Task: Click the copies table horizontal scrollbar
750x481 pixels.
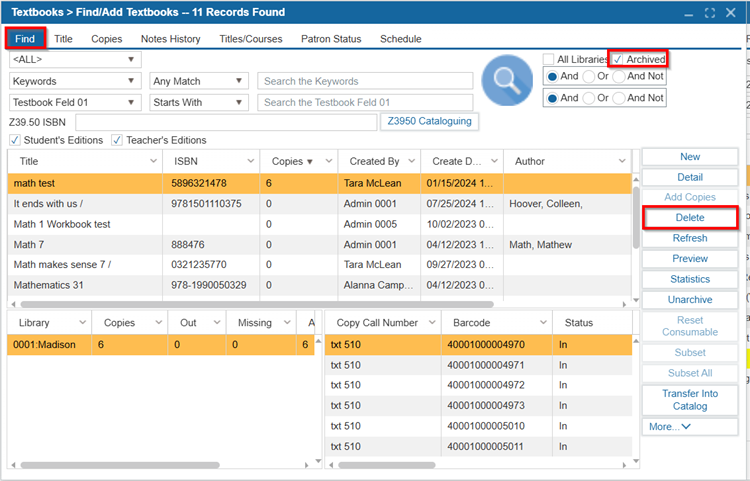Action: click(386, 465)
